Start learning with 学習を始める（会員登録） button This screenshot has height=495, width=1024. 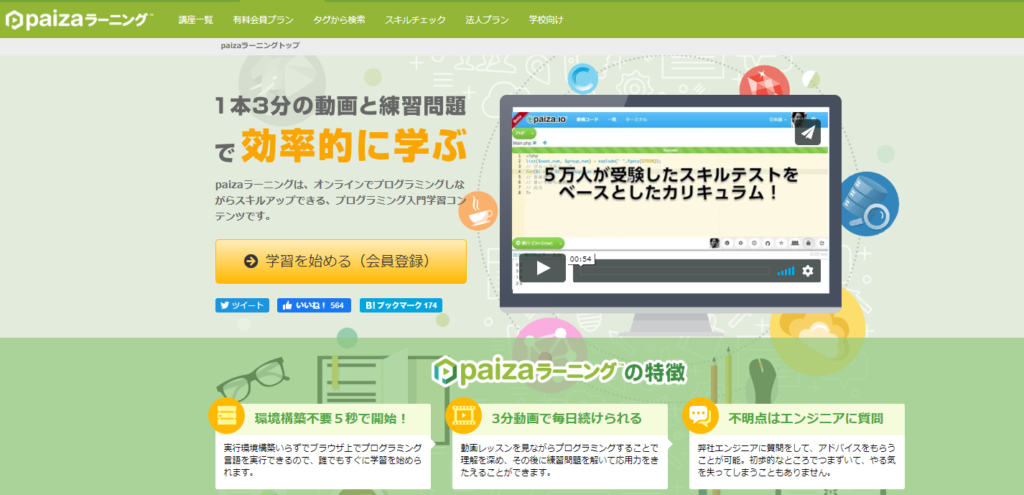tap(341, 261)
